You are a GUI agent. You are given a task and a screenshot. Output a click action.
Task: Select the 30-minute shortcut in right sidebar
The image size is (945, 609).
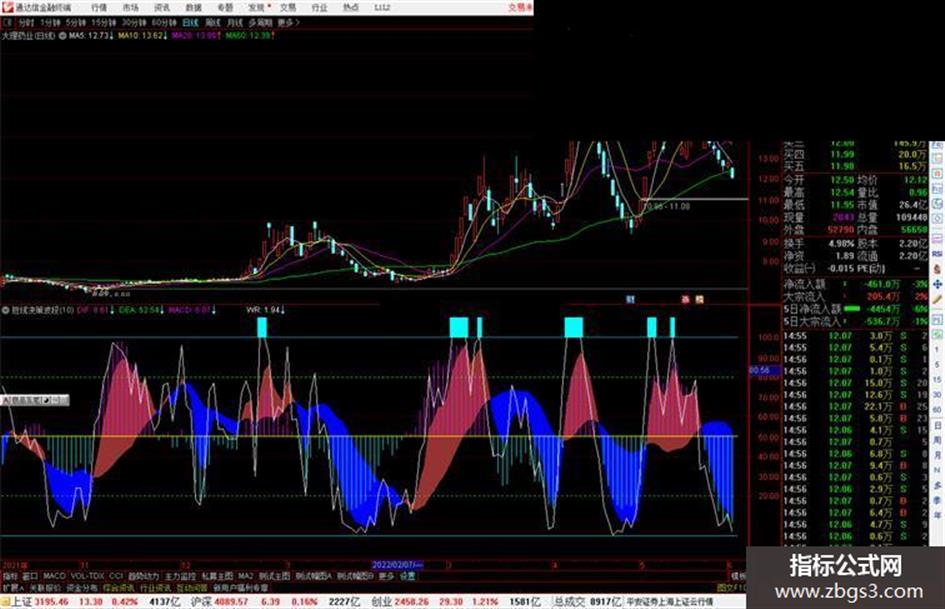pyautogui.click(x=937, y=395)
